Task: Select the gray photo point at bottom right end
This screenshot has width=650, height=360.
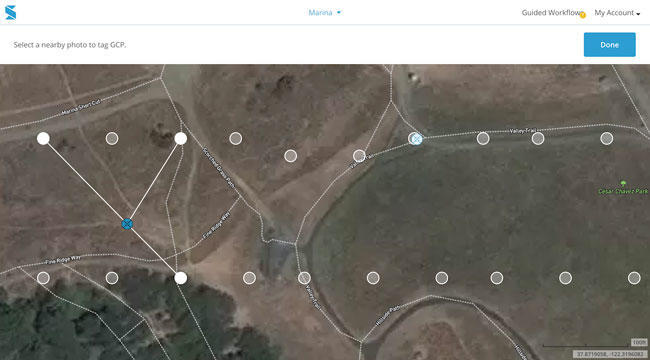Action: click(634, 278)
